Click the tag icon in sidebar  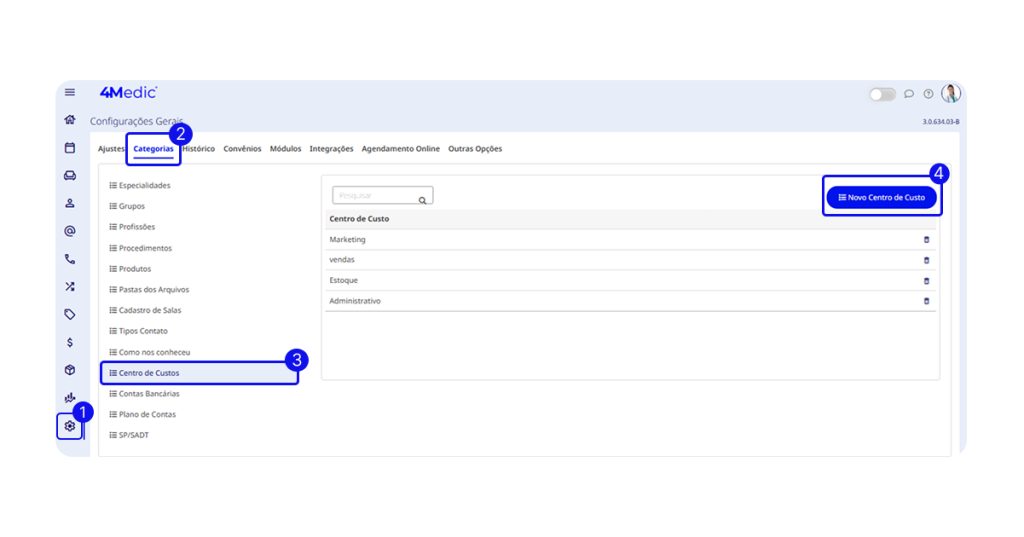[x=70, y=314]
